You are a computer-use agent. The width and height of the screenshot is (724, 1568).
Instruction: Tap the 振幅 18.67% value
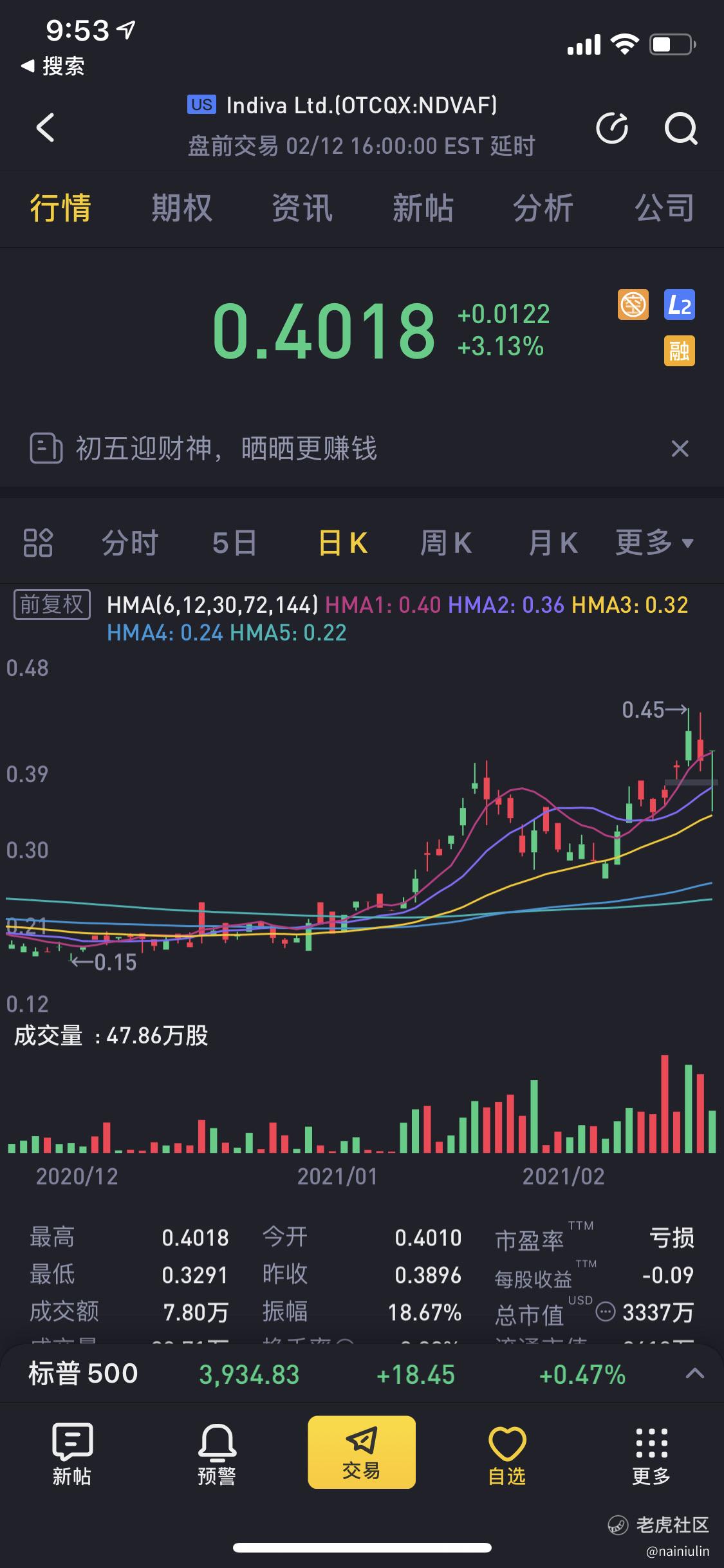tap(425, 1312)
